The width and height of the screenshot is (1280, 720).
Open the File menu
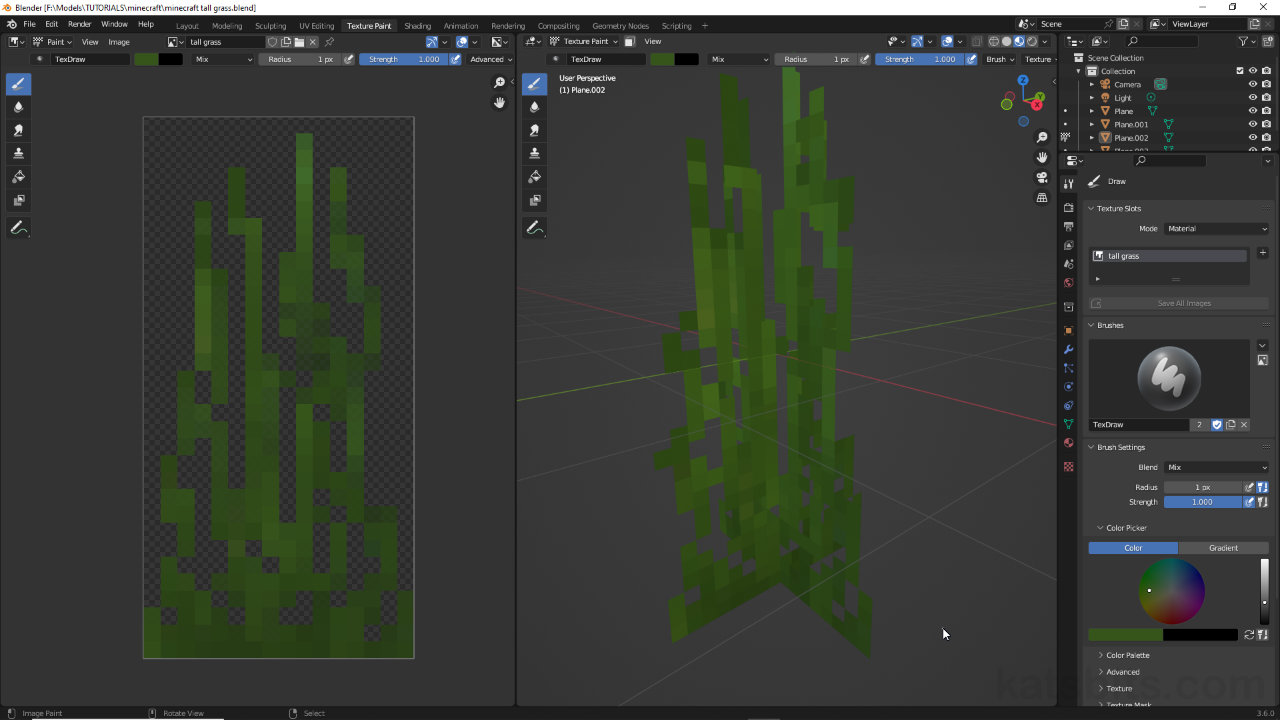click(x=29, y=24)
